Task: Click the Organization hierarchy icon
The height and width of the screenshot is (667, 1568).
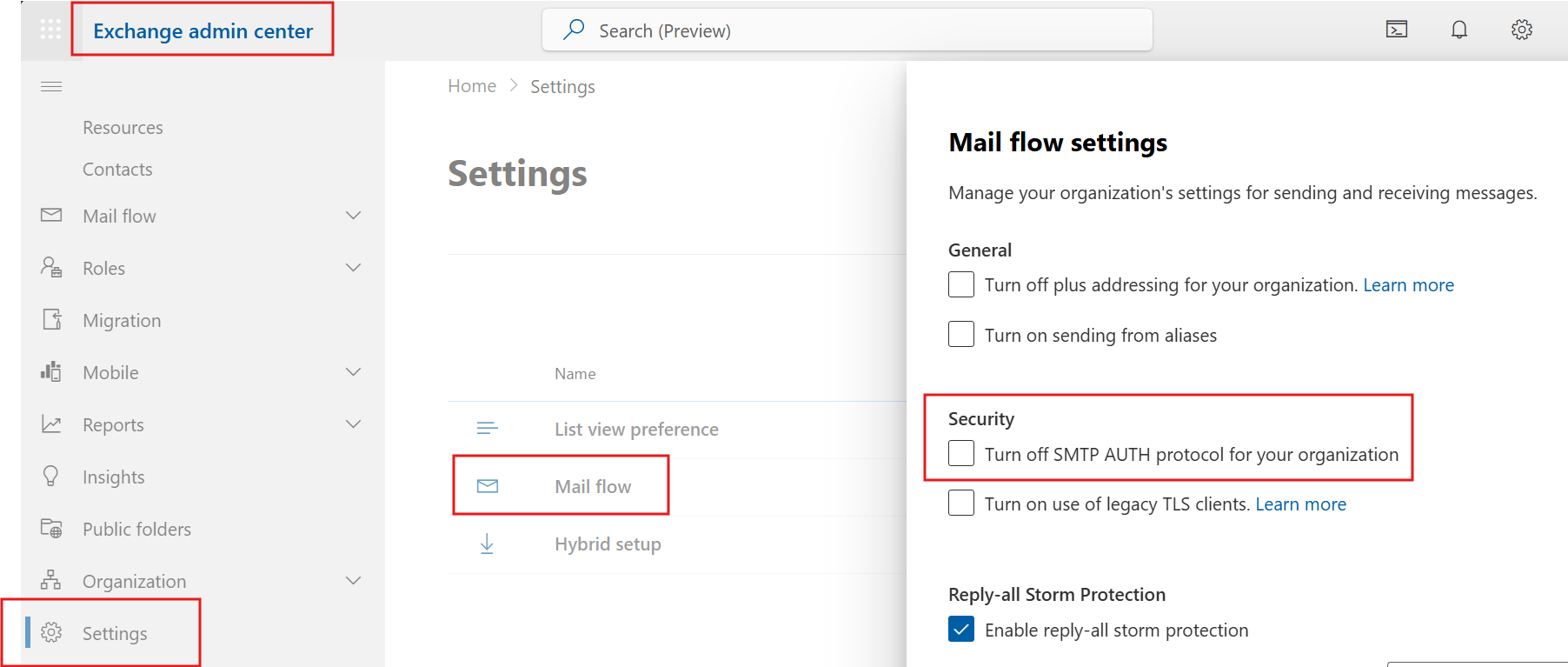Action: click(51, 580)
